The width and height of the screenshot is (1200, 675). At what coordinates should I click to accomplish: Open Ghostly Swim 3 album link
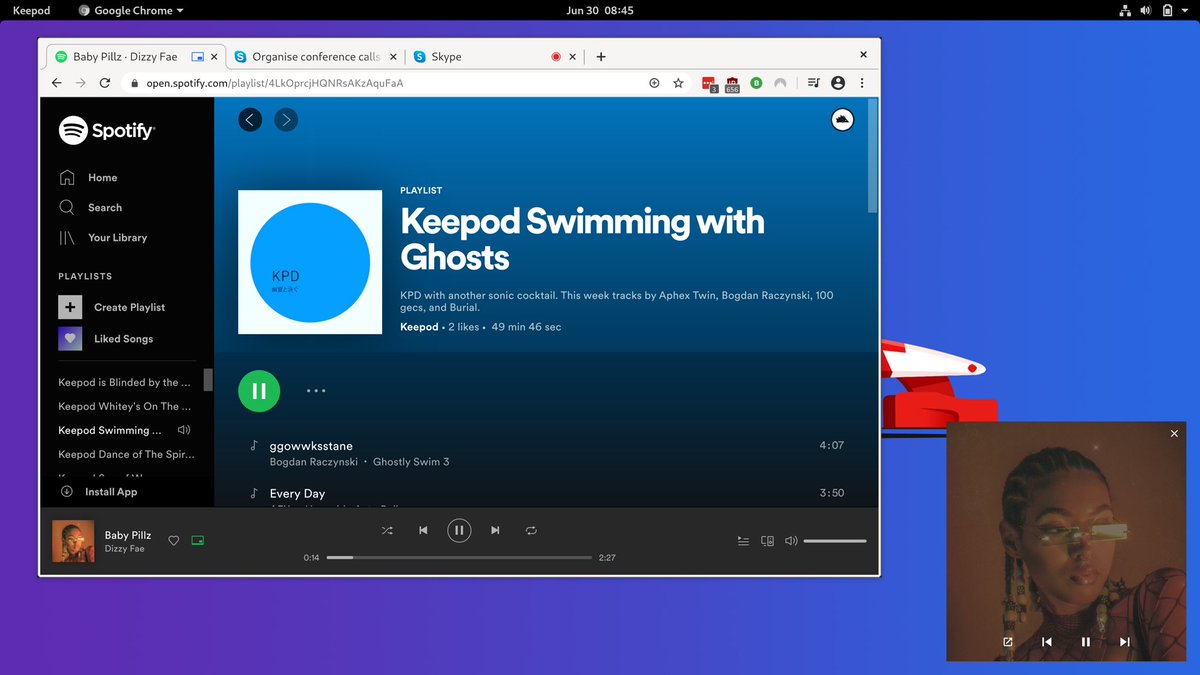coord(412,462)
